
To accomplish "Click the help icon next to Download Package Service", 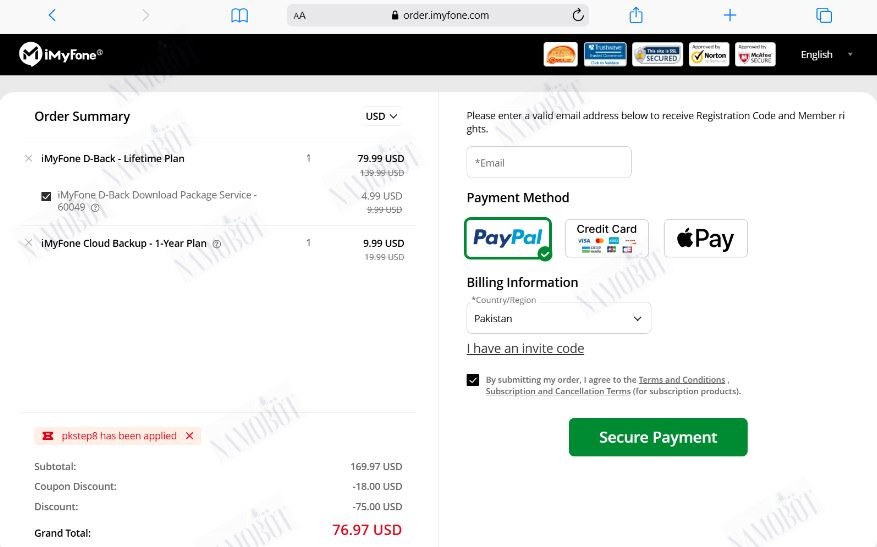I will coord(95,208).
